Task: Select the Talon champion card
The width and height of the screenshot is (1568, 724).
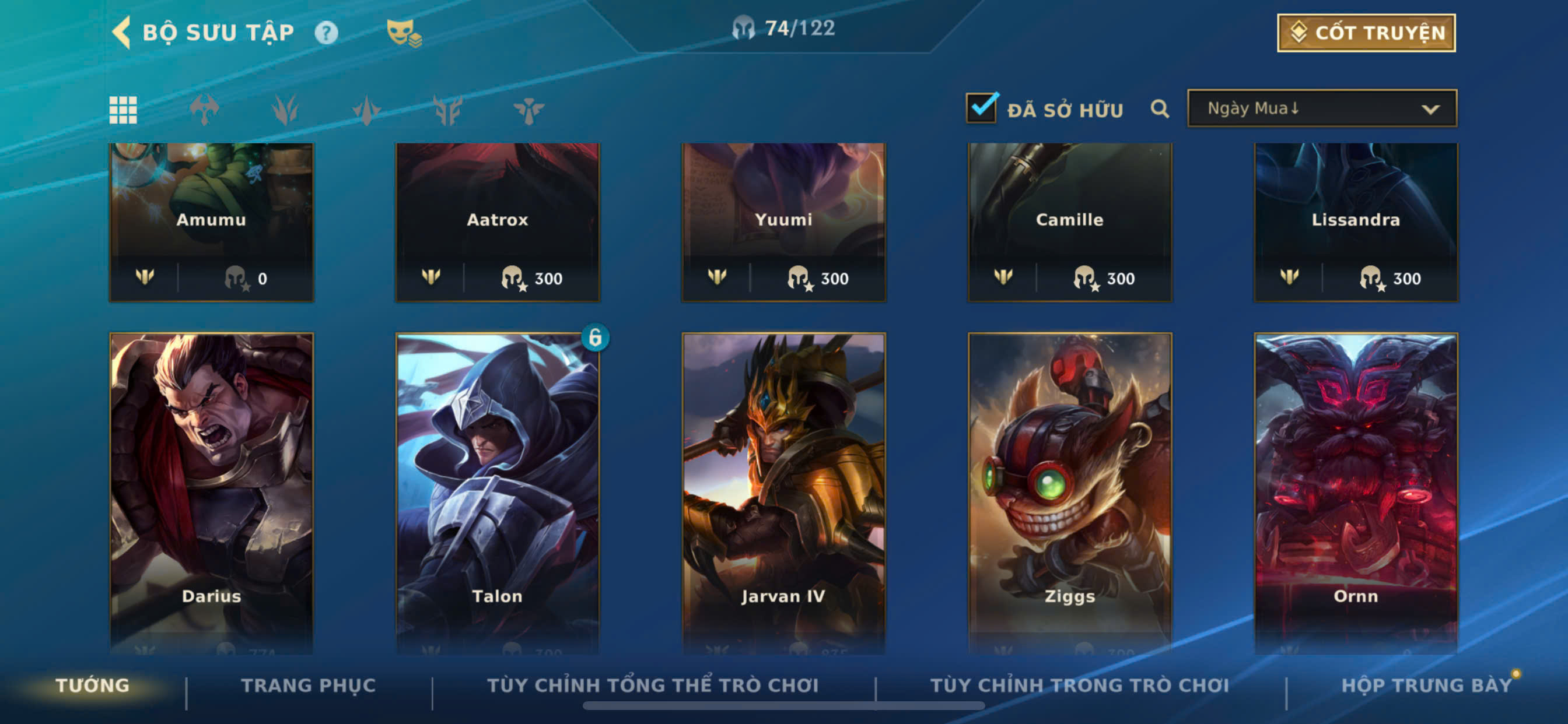Action: (498, 493)
